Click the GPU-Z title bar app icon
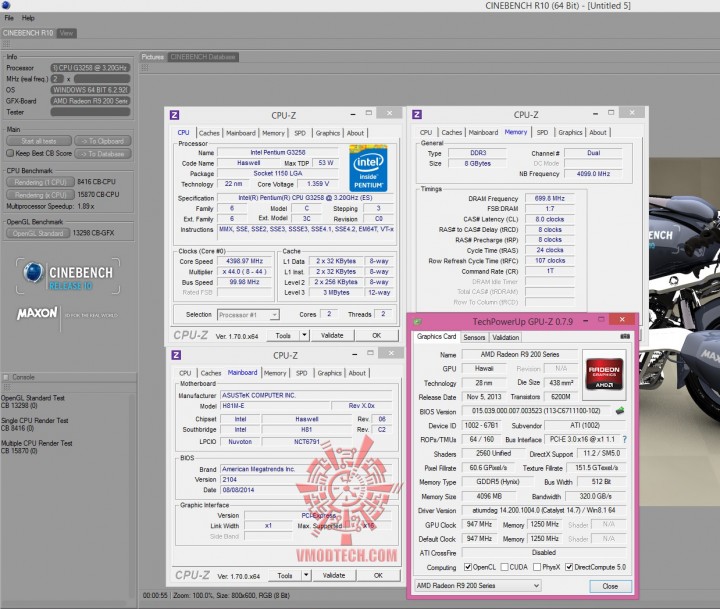 (417, 321)
